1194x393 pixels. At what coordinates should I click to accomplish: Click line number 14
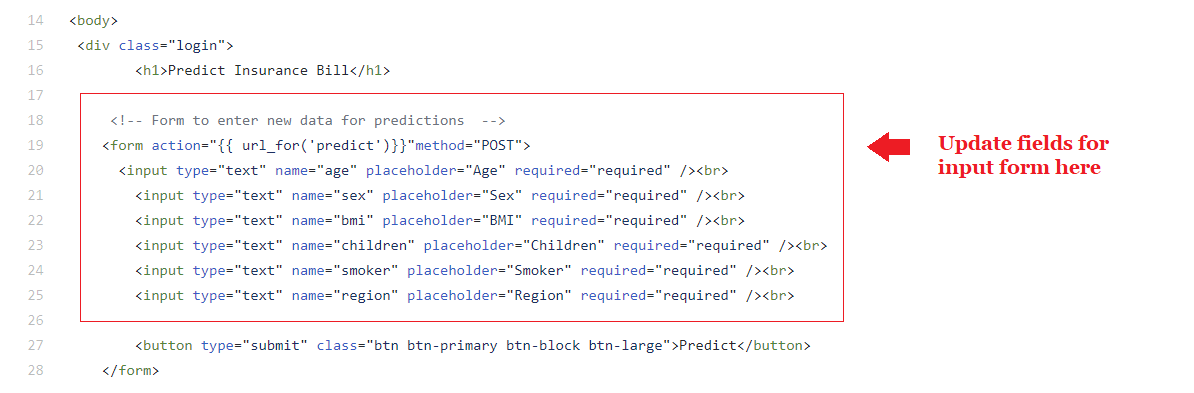(35, 21)
